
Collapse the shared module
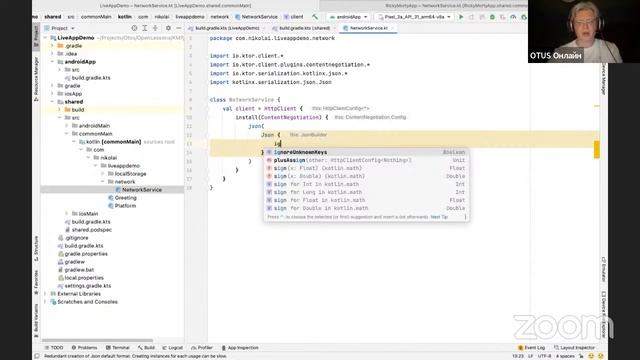pyautogui.click(x=52, y=102)
